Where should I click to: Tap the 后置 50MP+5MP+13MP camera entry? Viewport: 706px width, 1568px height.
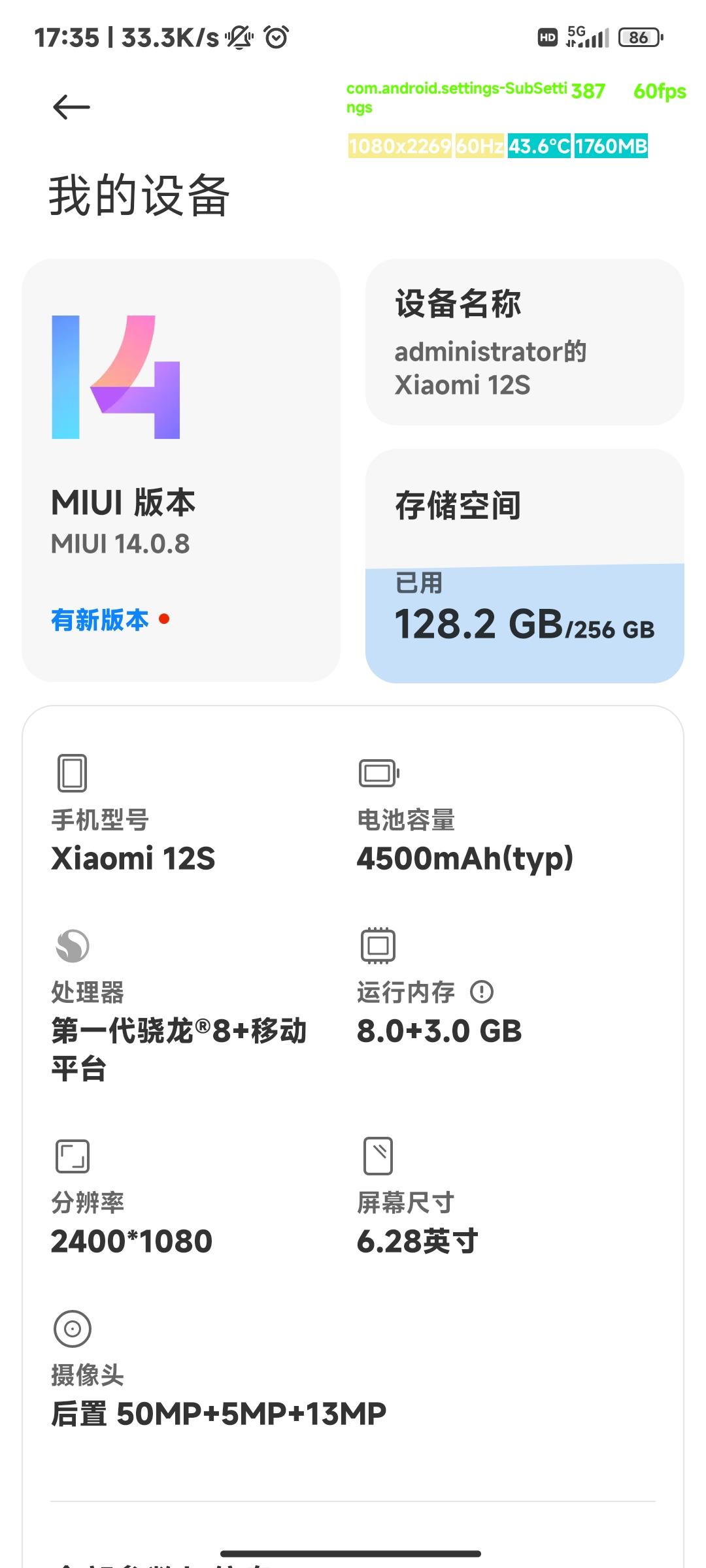coord(219,1413)
